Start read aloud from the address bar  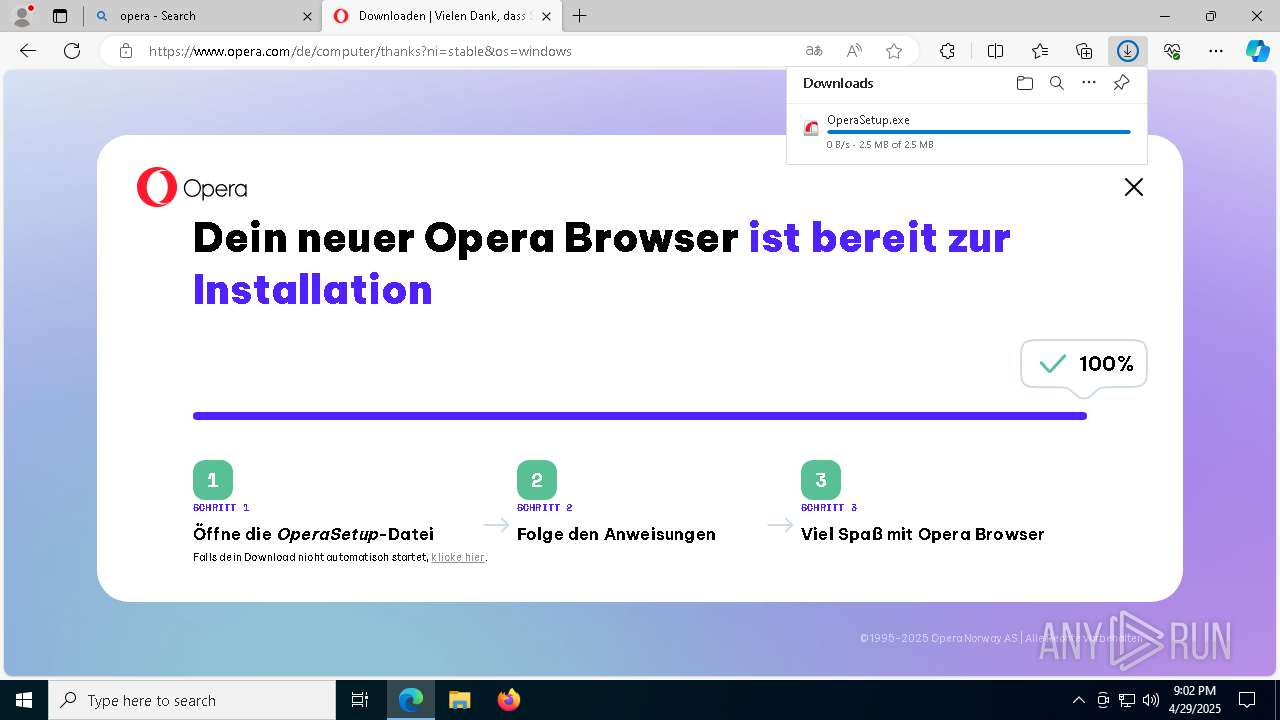click(x=854, y=51)
